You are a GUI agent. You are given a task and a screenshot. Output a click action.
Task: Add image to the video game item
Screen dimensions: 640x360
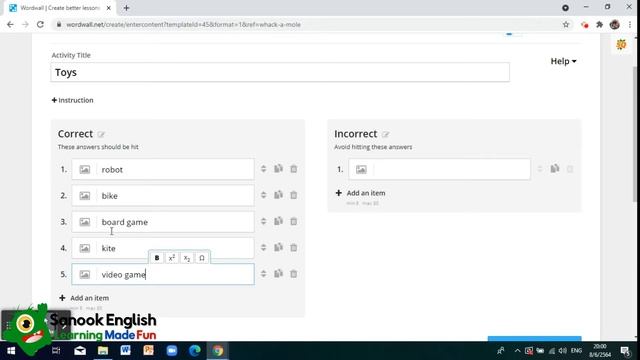pos(84,274)
